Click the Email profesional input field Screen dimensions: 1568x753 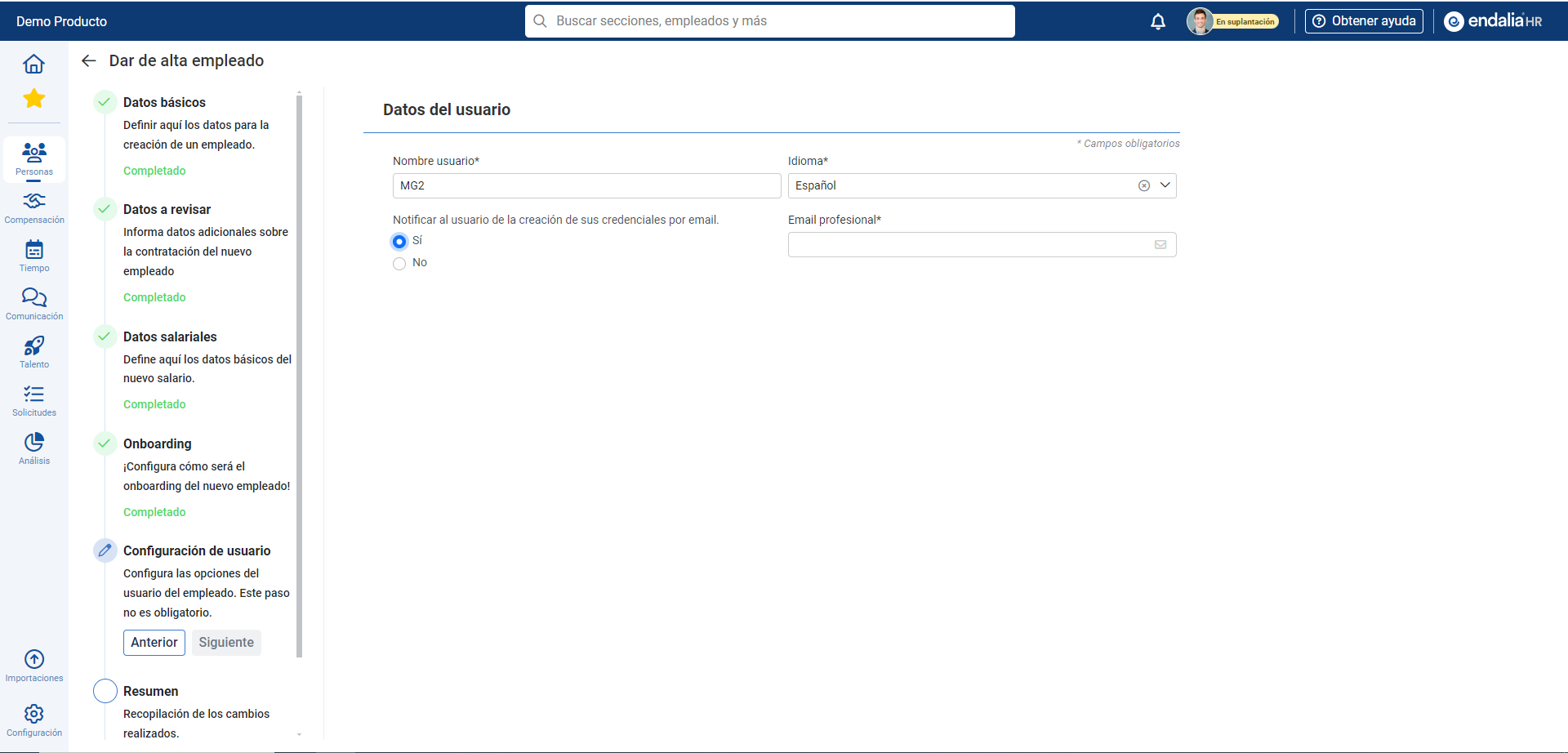pos(982,244)
